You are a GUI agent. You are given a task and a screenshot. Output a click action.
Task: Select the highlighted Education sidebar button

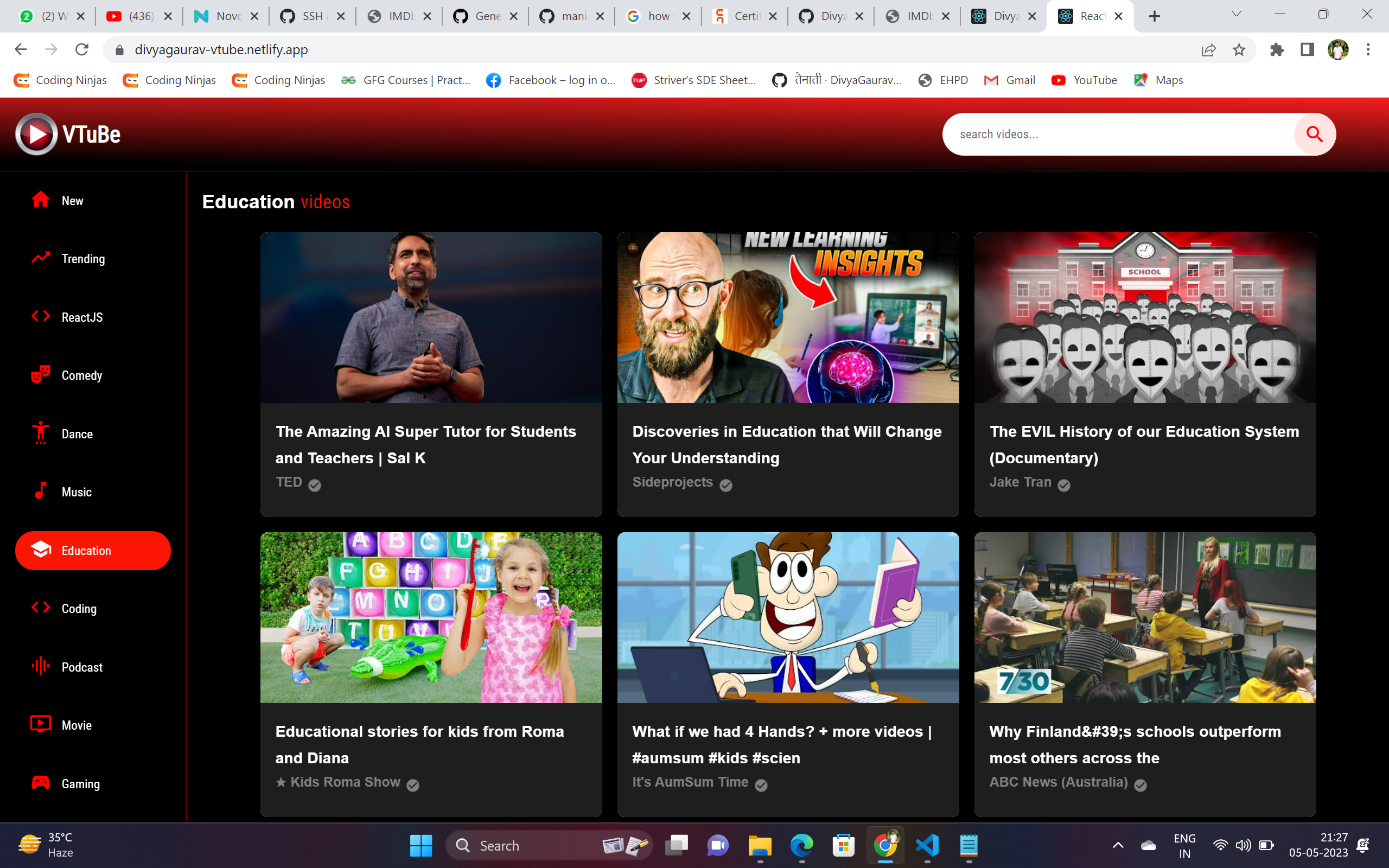(93, 551)
